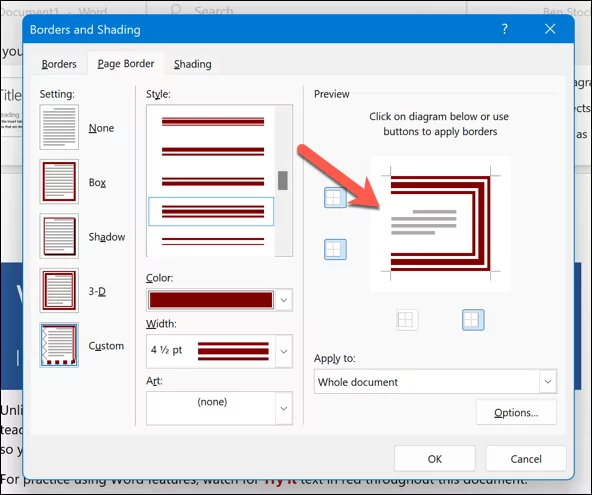
Task: Switch to the Borders tab
Action: pos(59,64)
